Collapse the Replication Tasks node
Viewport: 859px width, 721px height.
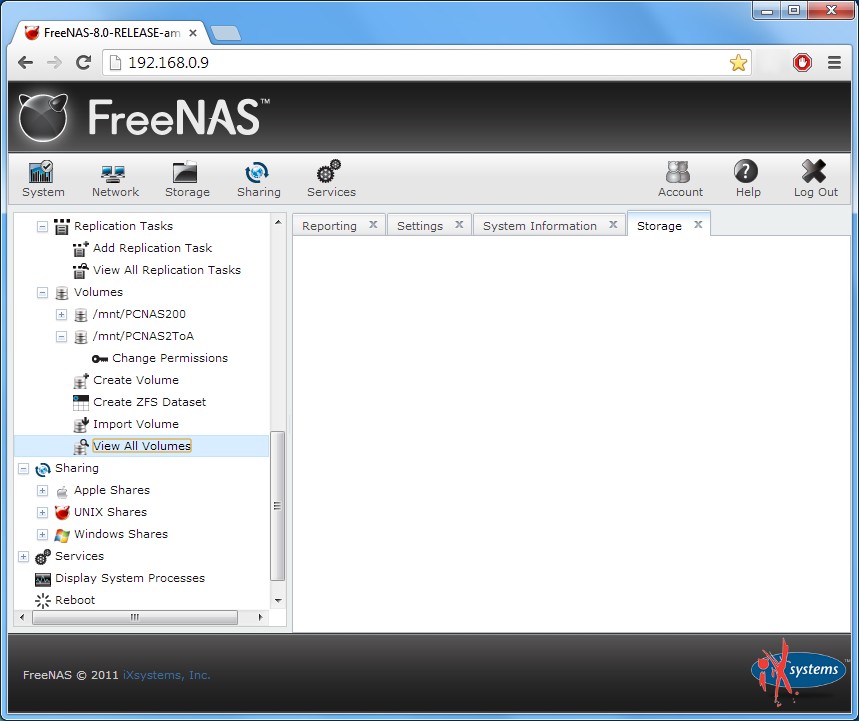pyautogui.click(x=42, y=226)
